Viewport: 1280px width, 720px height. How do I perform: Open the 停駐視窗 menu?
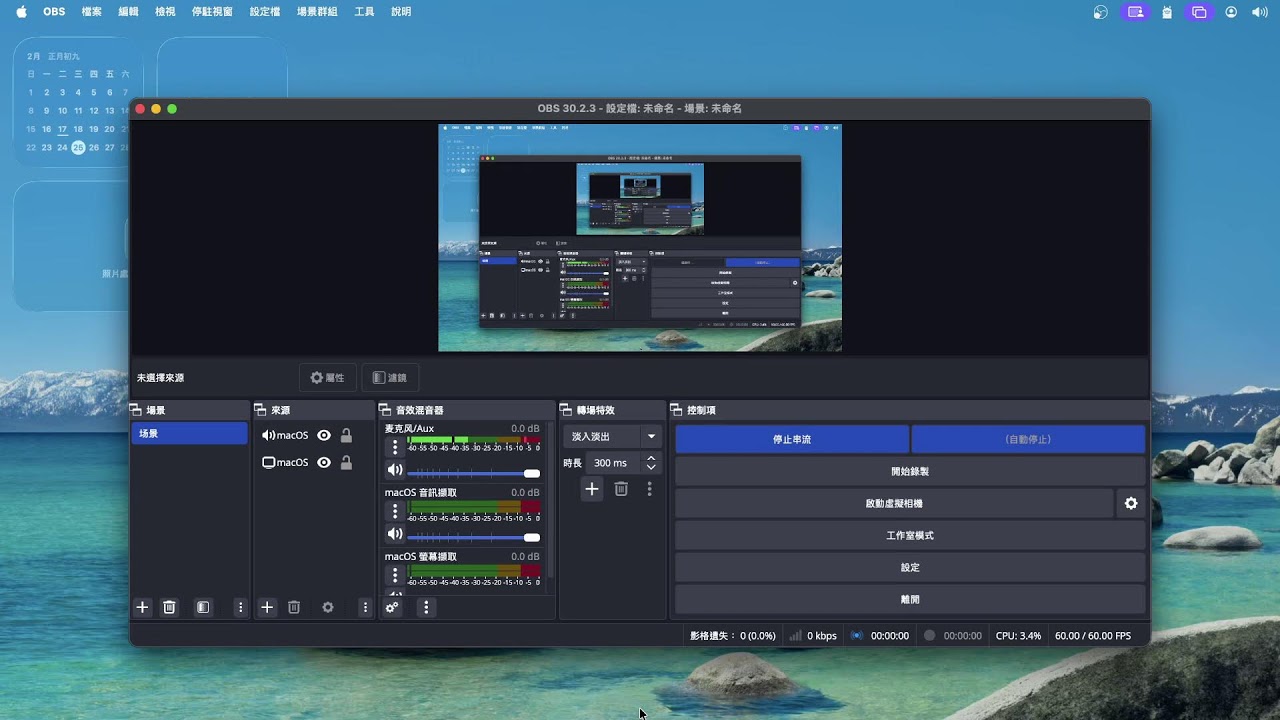coord(212,12)
